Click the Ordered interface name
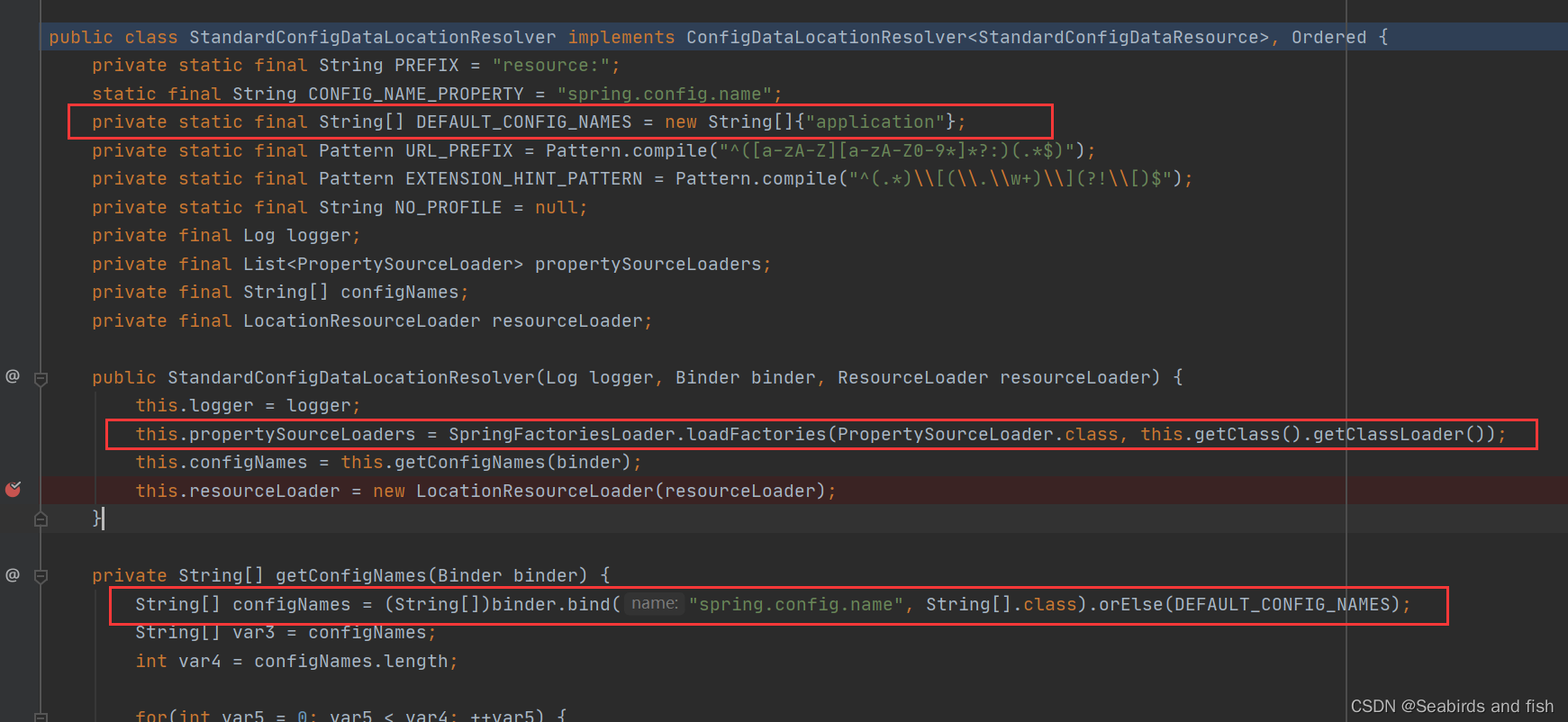 click(1328, 37)
